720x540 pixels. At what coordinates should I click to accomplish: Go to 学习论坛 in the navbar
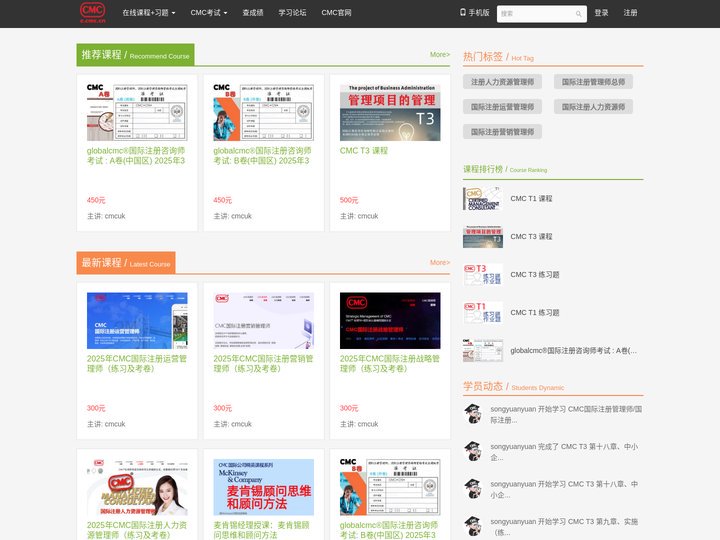tap(292, 13)
